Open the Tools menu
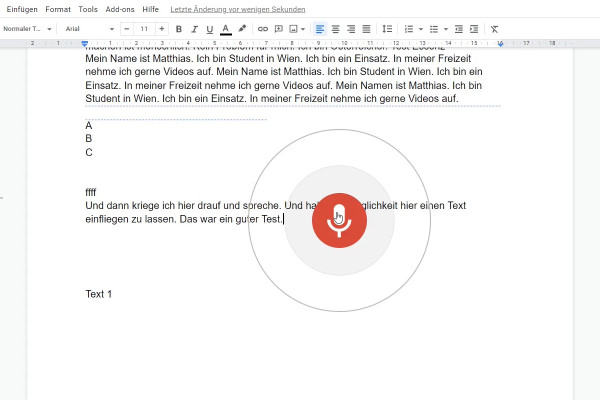This screenshot has height=400, width=600. pos(88,9)
